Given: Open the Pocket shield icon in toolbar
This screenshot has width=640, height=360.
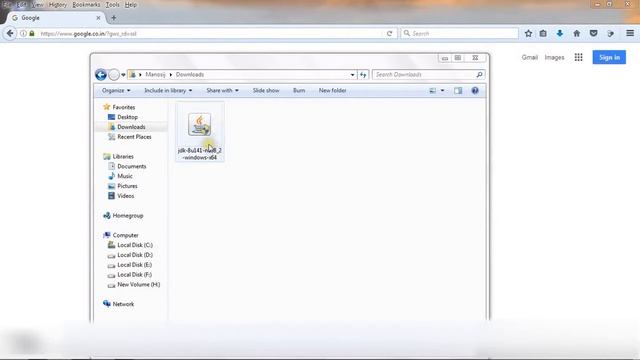Looking at the screenshot, I should [593, 33].
